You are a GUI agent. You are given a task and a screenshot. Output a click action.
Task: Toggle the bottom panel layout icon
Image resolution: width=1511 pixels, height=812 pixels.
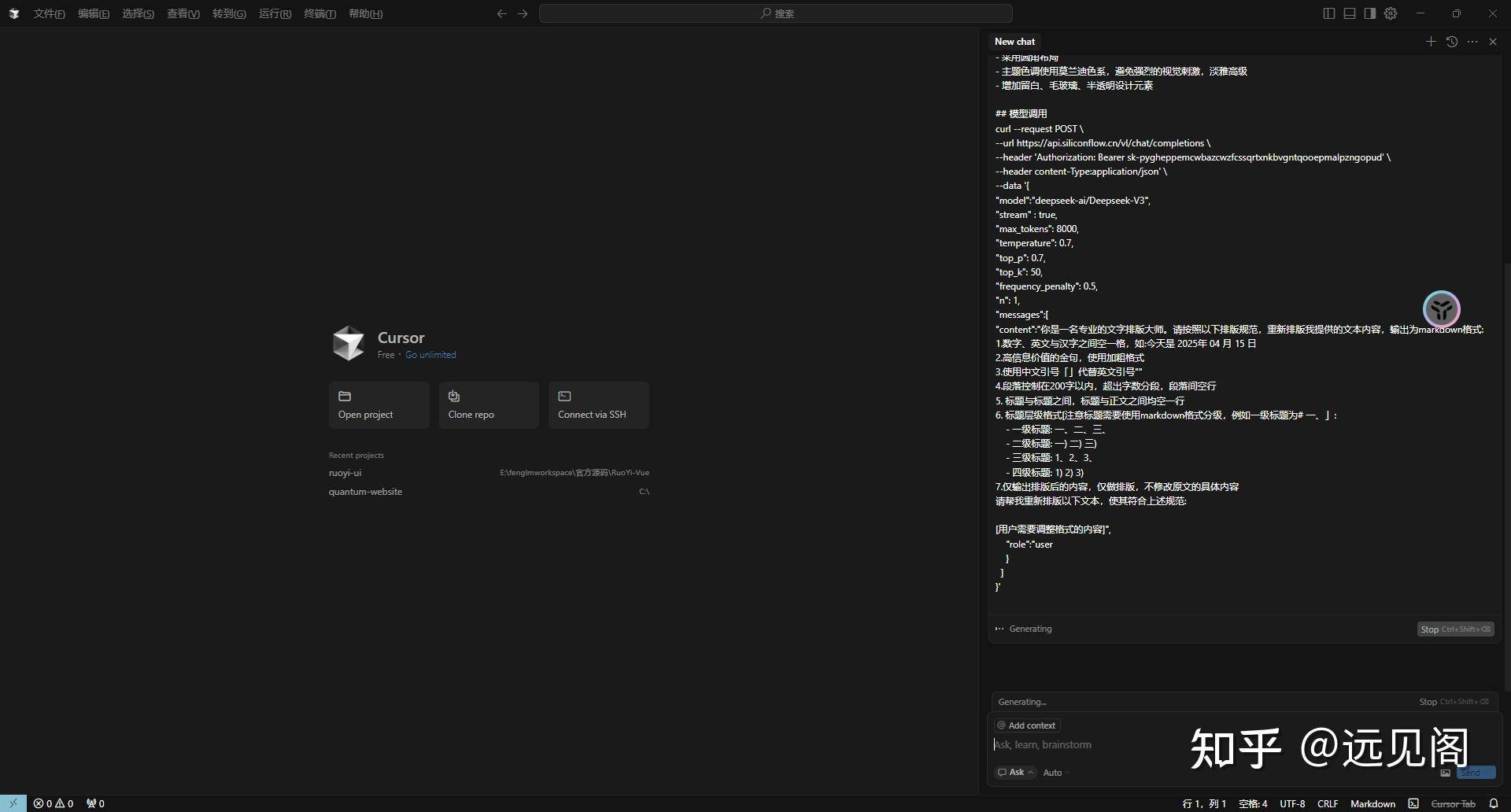(1349, 13)
